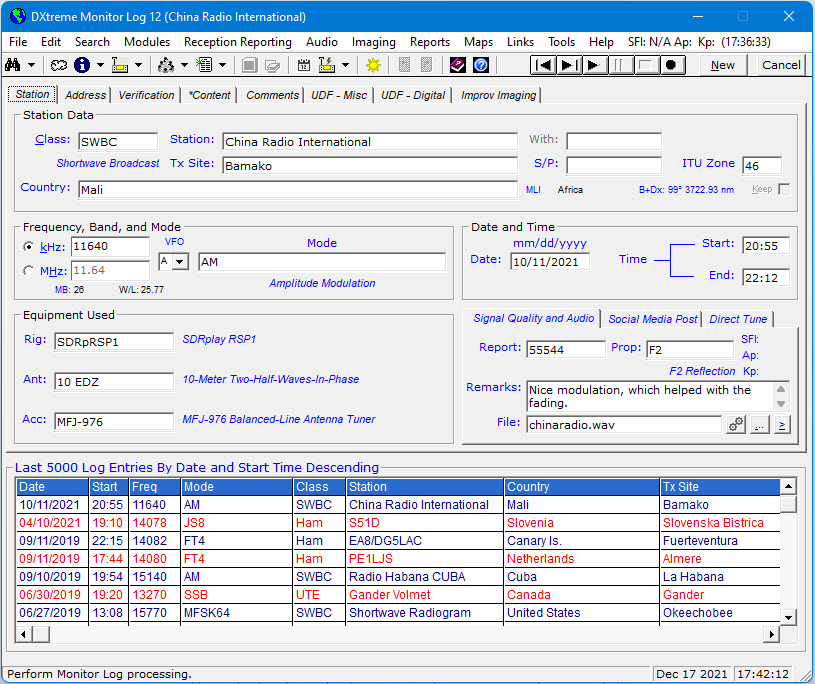Click the gears icon next to File field
Image resolution: width=815 pixels, height=684 pixels.
tap(736, 425)
